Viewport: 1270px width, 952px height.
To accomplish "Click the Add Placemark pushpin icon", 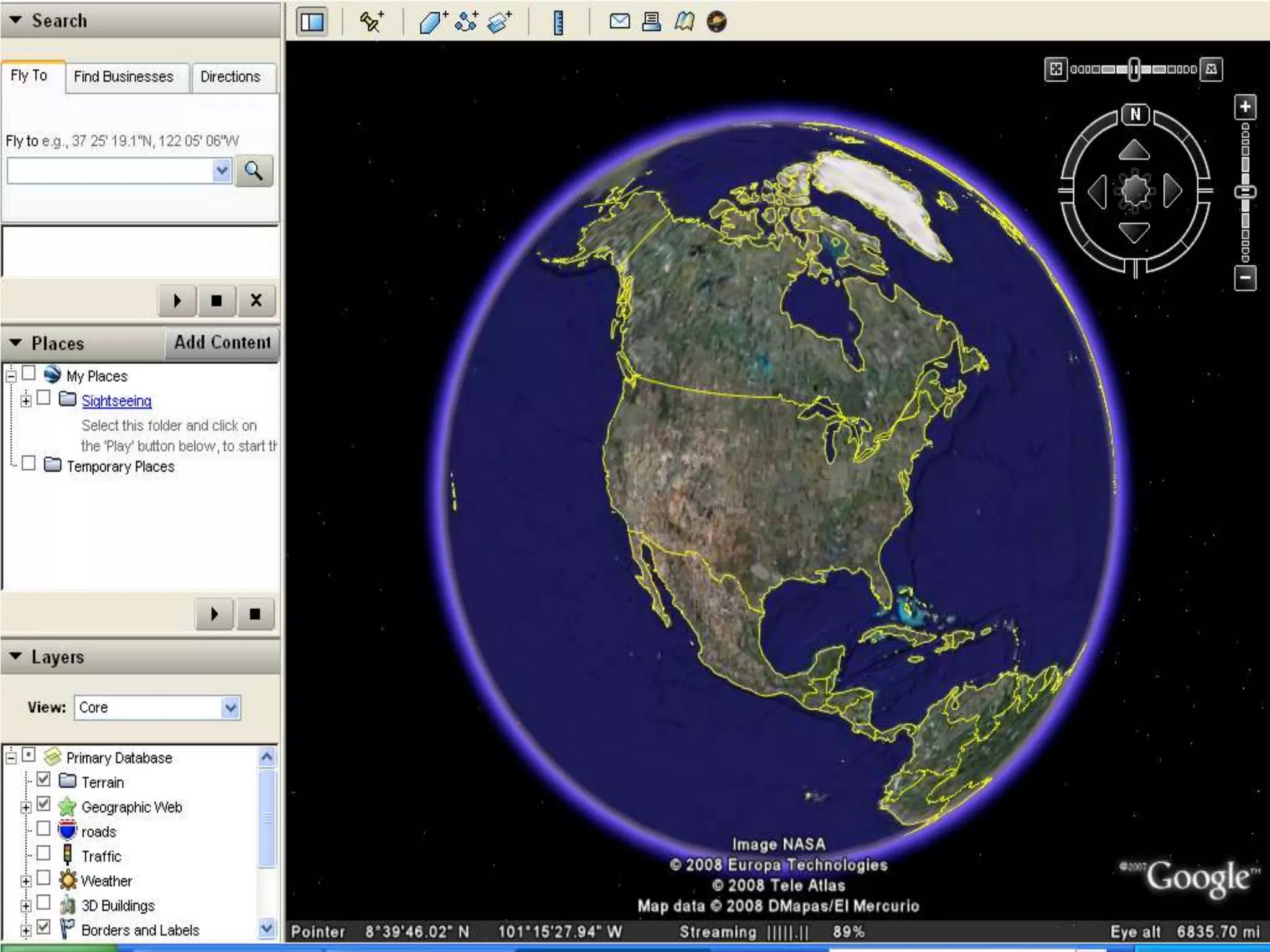I will (x=371, y=22).
